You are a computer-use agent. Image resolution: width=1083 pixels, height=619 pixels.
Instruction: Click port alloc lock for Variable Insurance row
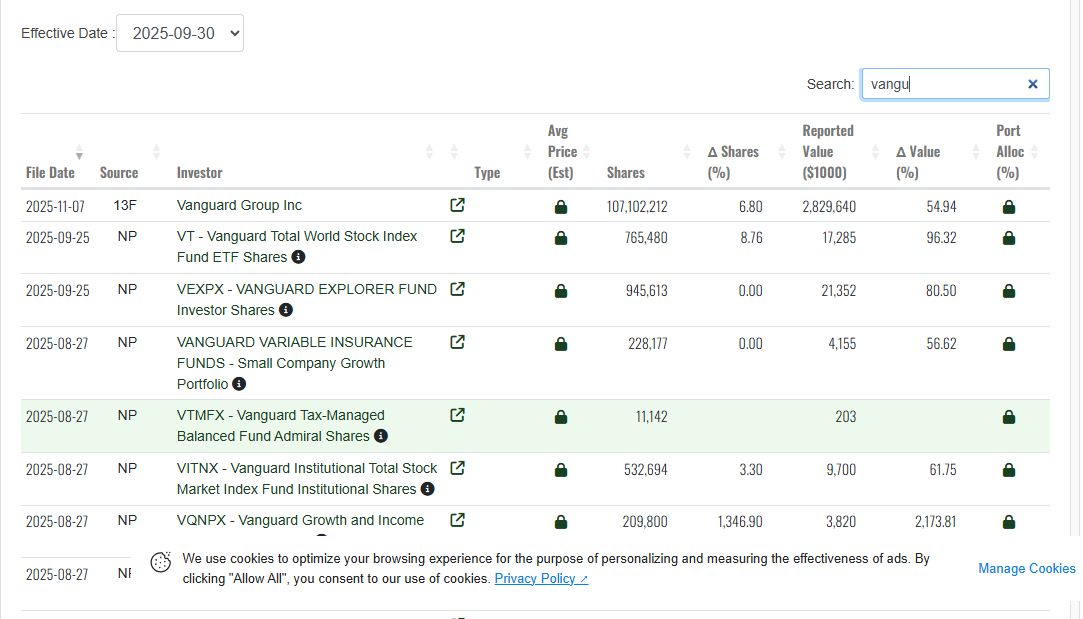[1008, 344]
